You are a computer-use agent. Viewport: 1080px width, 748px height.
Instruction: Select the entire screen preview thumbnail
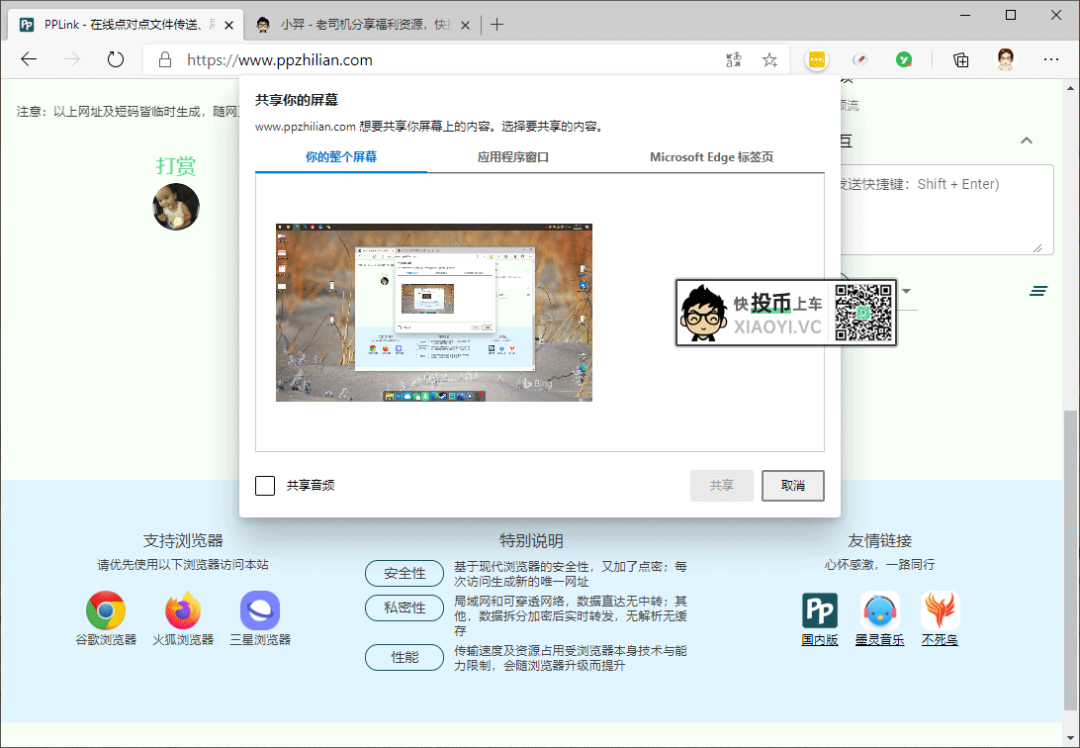[x=432, y=312]
